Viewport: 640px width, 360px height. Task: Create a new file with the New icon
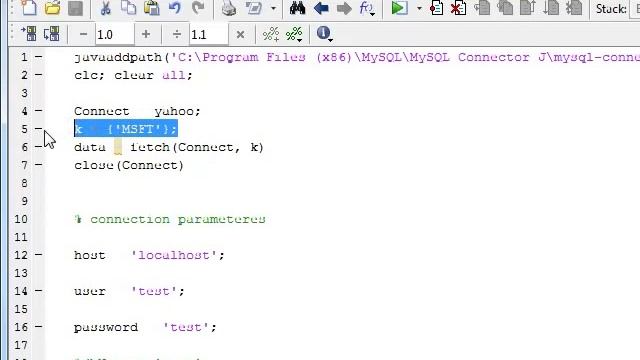coord(29,8)
